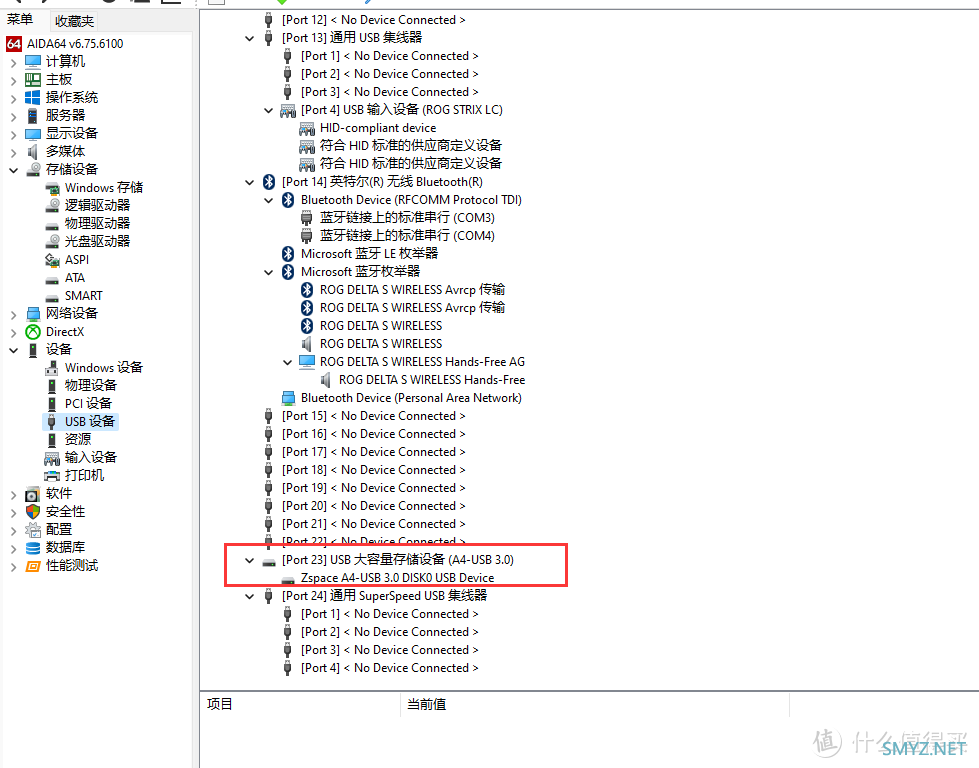This screenshot has width=979, height=768.
Task: Click the 安全性 shield icon
Action: click(33, 511)
